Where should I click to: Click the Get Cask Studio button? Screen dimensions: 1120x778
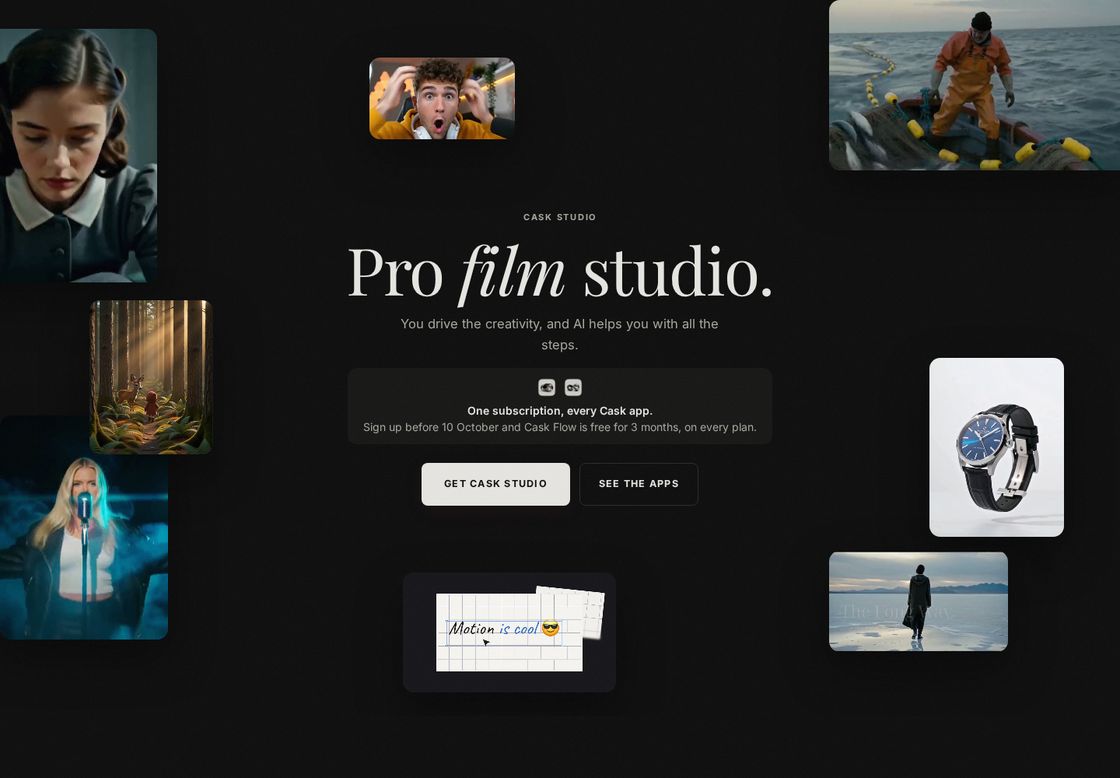pos(495,484)
